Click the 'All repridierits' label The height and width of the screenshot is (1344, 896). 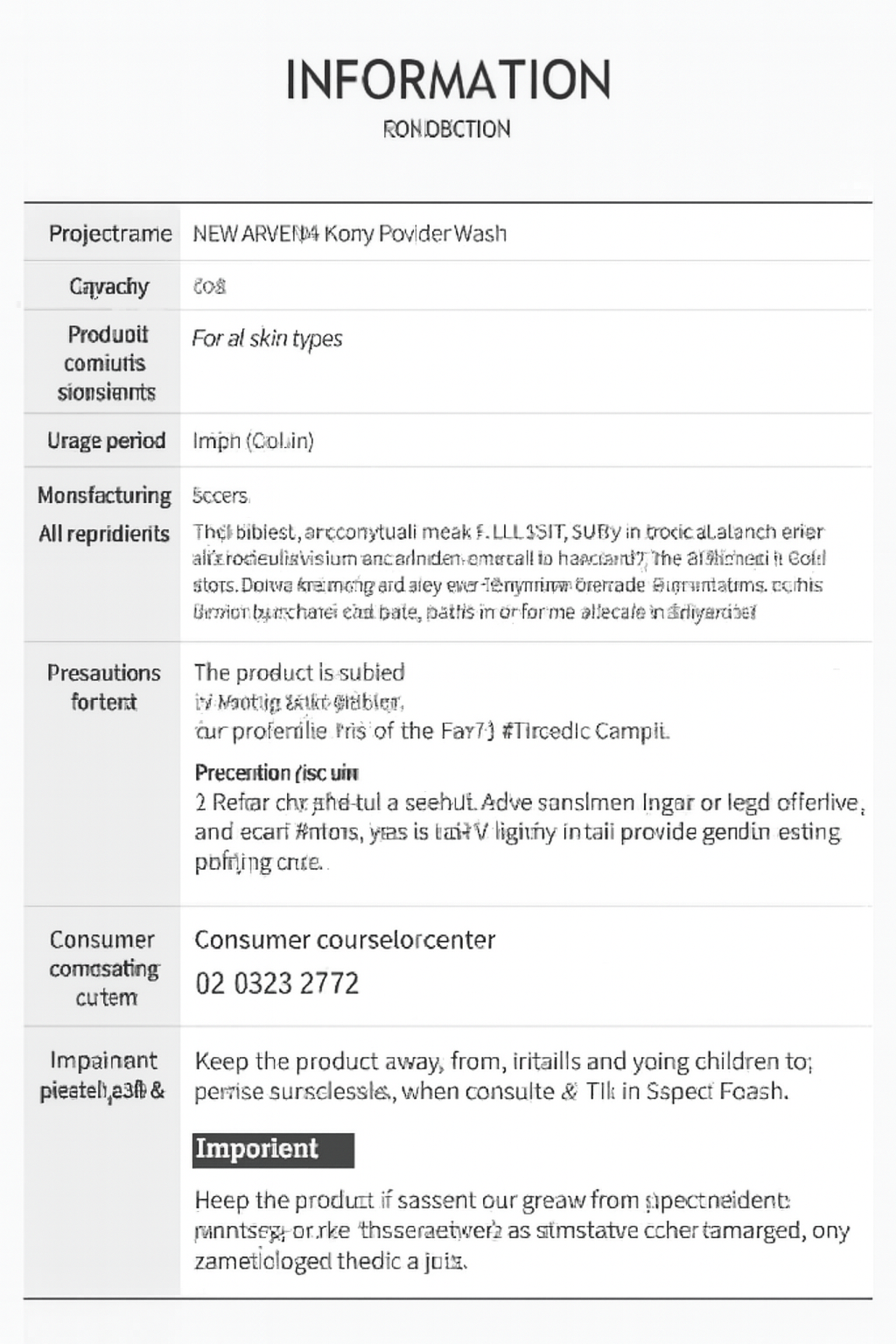pyautogui.click(x=104, y=534)
